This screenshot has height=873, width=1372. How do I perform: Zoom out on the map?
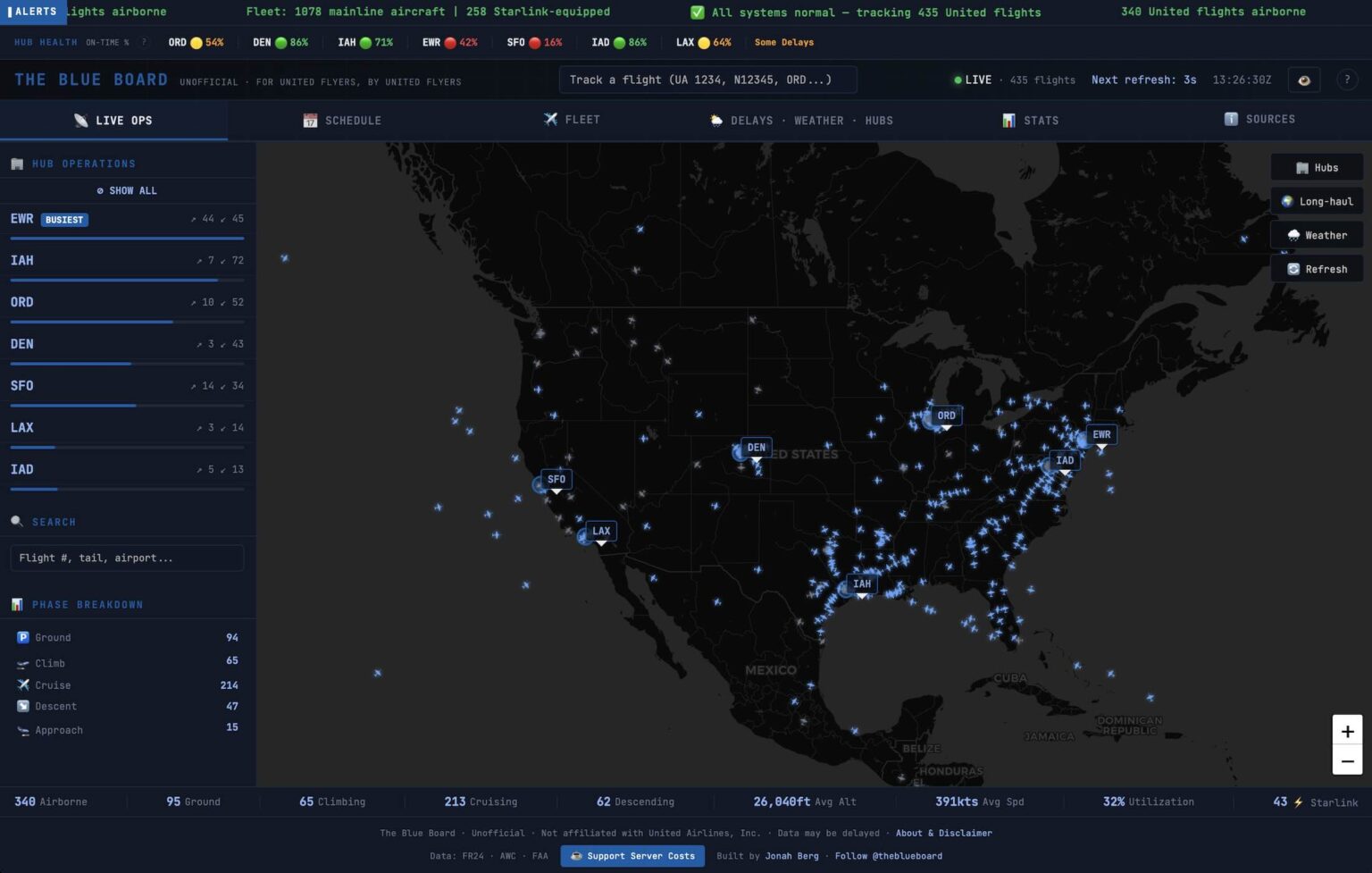point(1347,761)
